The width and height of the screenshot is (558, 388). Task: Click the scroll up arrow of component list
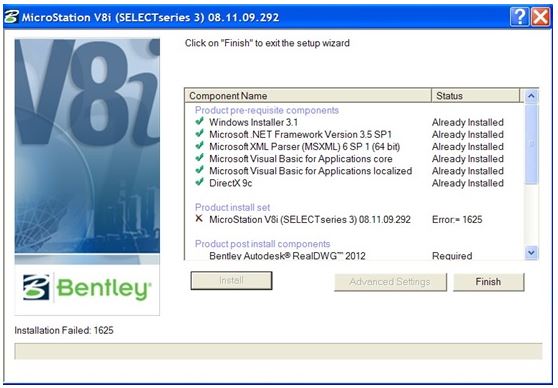point(531,96)
